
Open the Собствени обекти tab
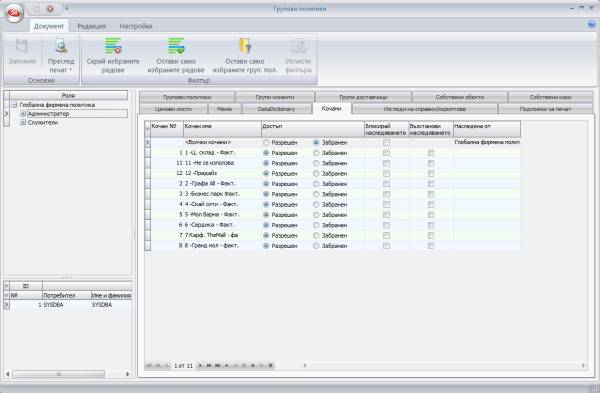point(460,97)
